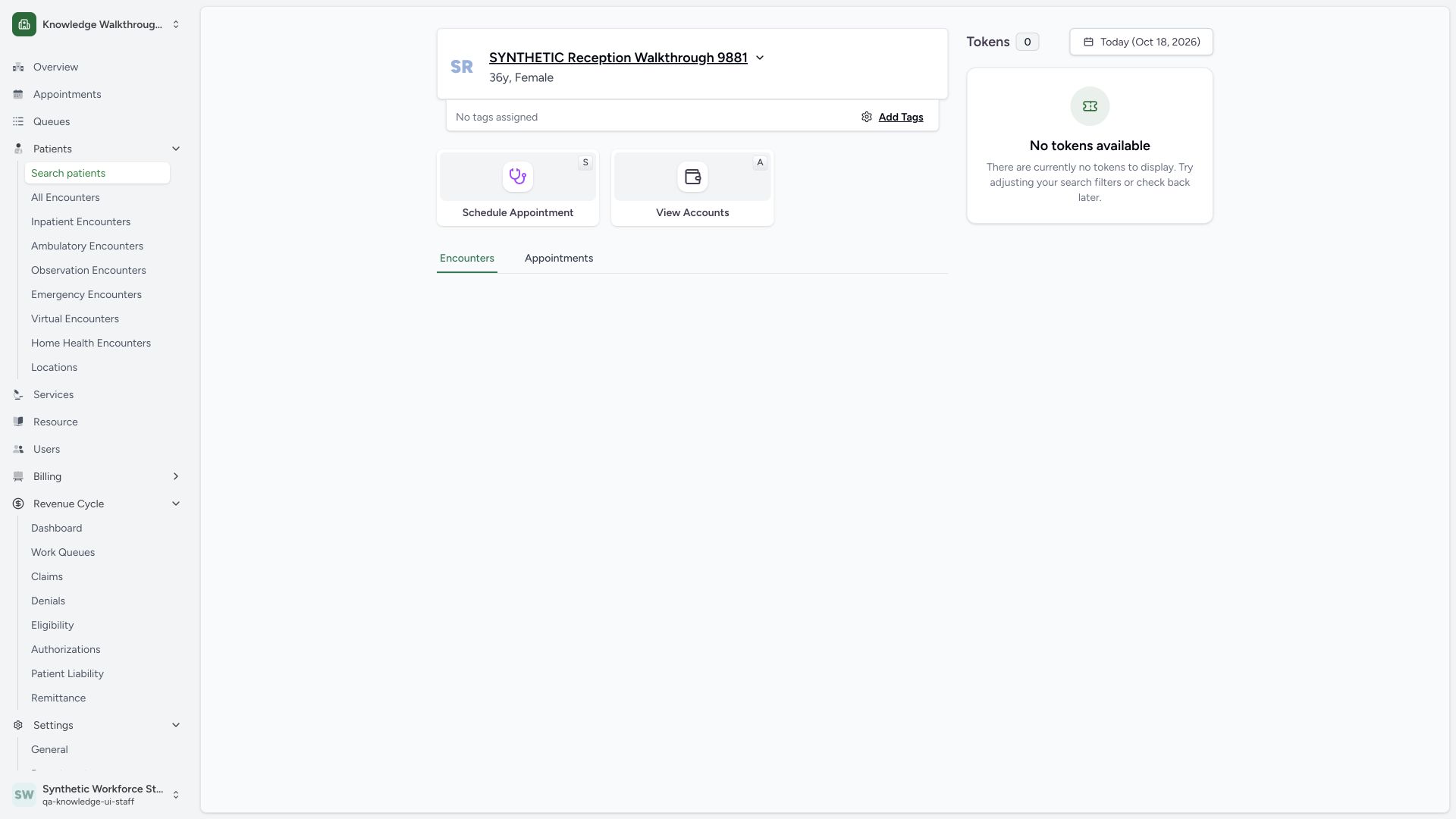Click the ticket icon in tokens panel
This screenshot has width=1456, height=819.
pos(1090,106)
